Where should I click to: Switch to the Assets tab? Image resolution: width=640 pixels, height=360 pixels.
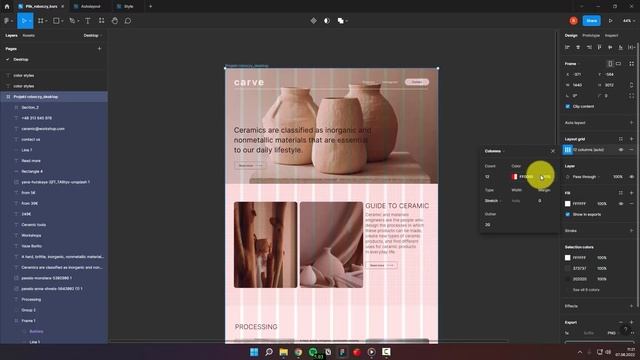tap(28, 36)
